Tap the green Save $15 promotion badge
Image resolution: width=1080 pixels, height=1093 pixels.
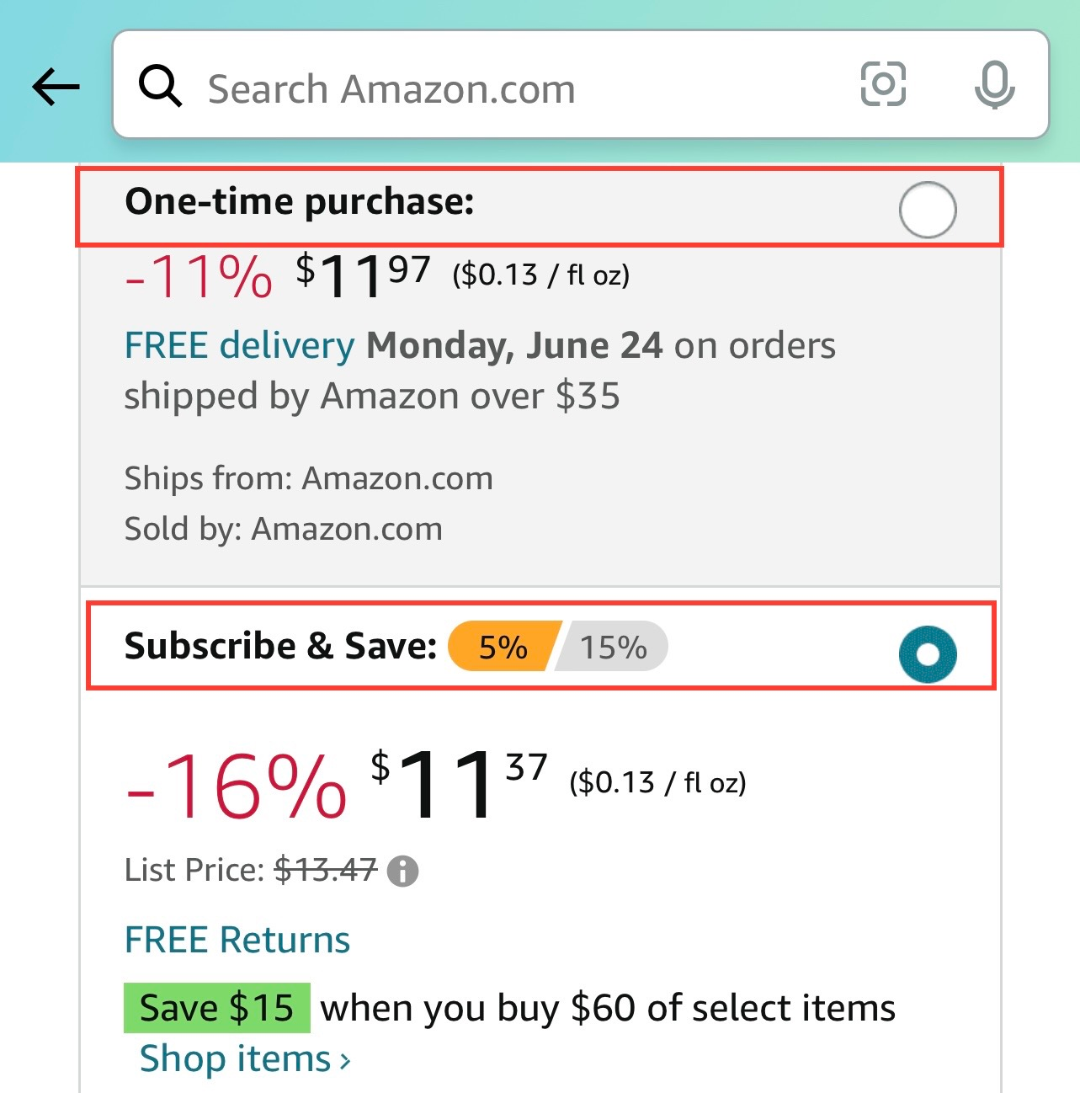pyautogui.click(x=216, y=1008)
